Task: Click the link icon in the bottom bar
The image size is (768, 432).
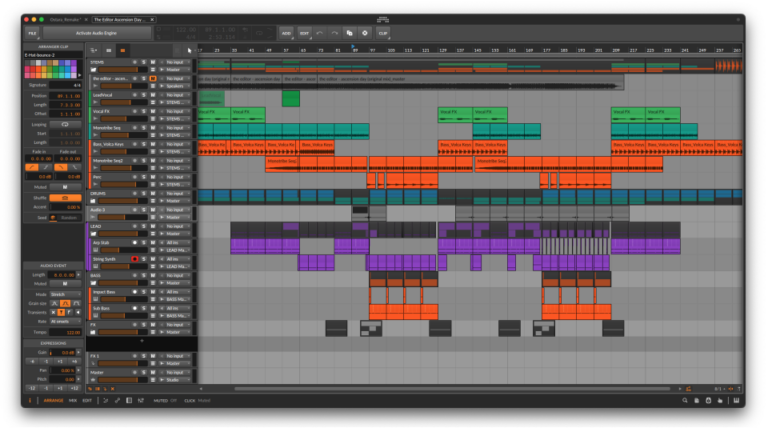Action: pyautogui.click(x=118, y=401)
